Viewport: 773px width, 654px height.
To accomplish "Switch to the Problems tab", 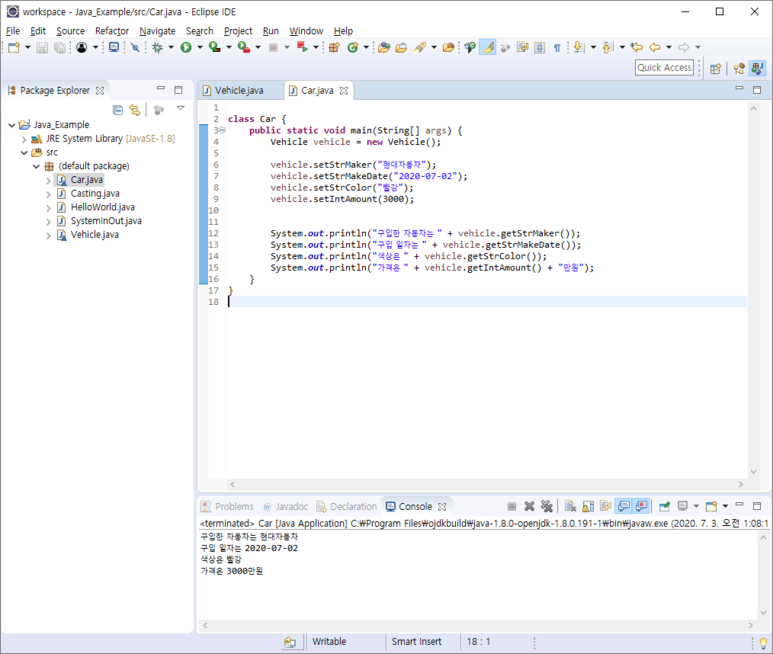I will click(228, 507).
